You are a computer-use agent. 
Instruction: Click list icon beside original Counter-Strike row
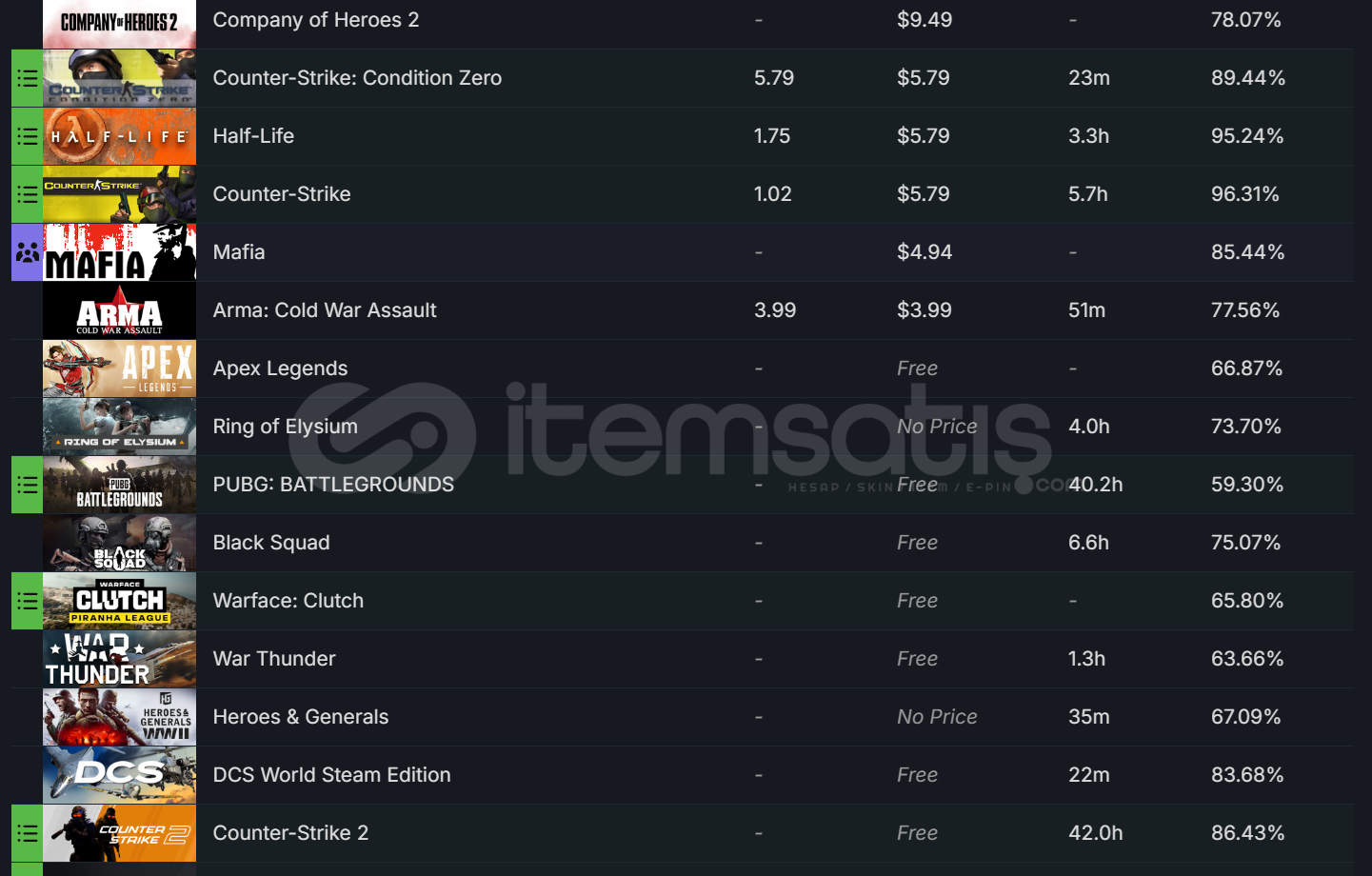[x=27, y=194]
